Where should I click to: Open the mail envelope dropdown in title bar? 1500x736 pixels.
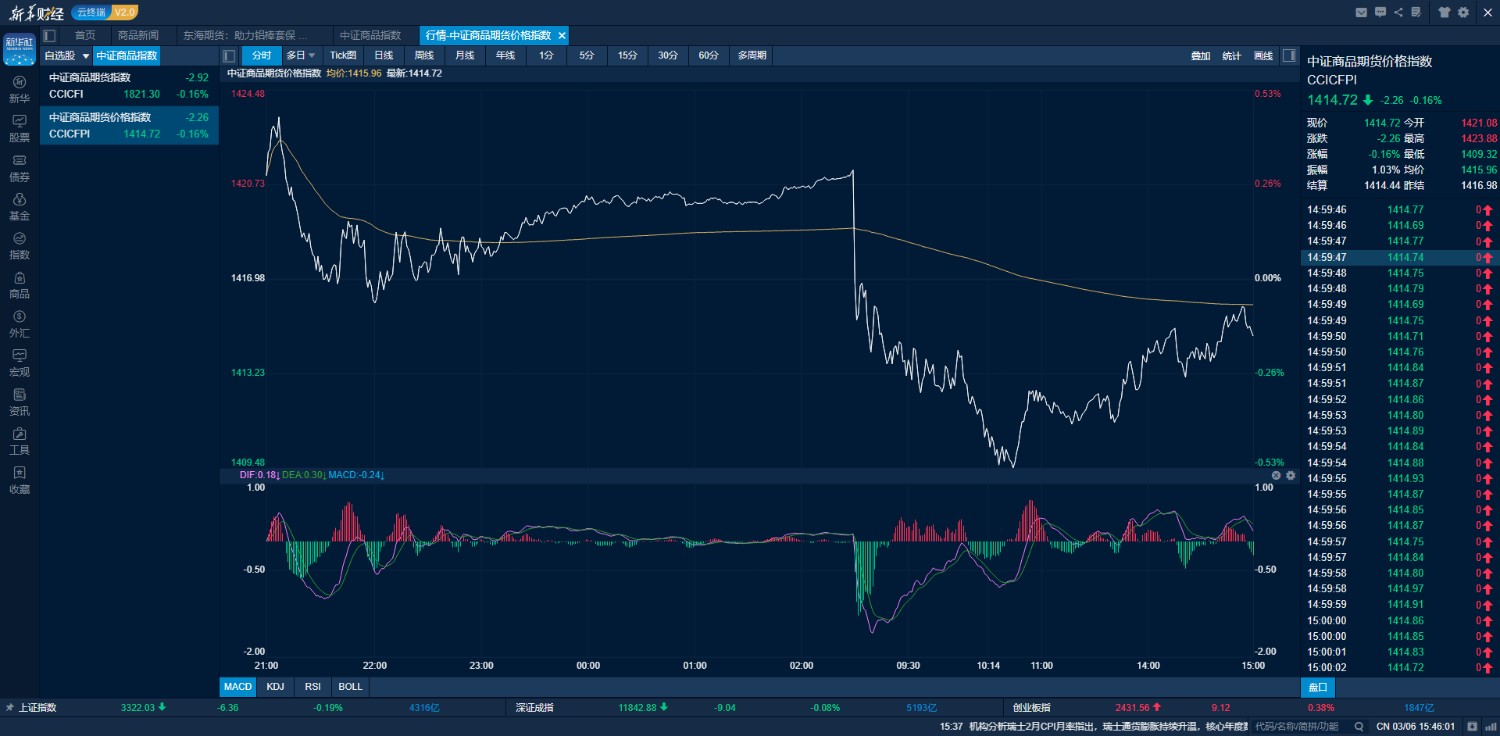click(x=1361, y=12)
